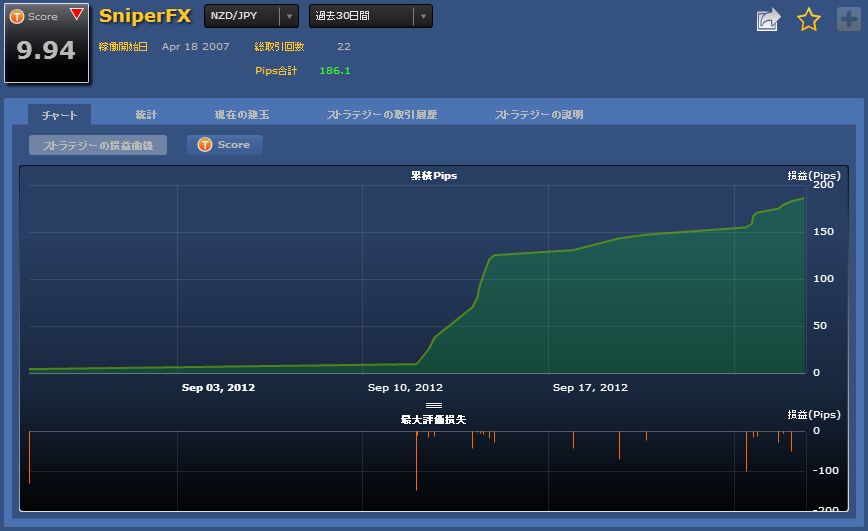Switch to ストラテジーの取引履歴 tab
868x531 pixels.
[x=382, y=115]
